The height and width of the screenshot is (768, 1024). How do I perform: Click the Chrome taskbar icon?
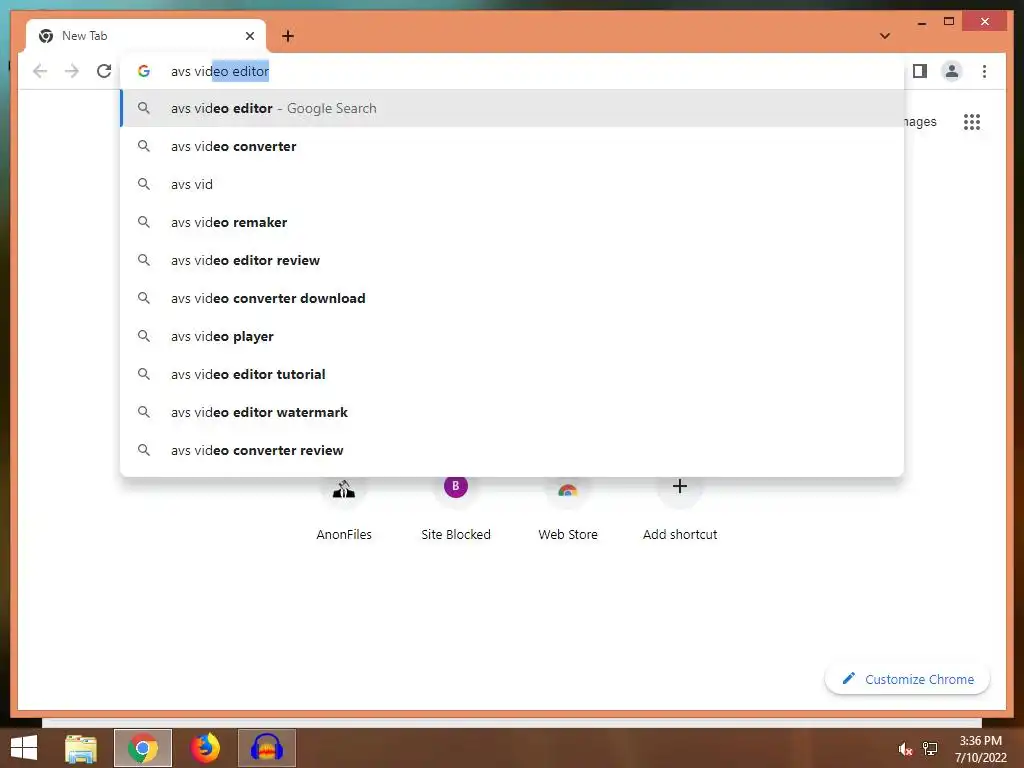(x=142, y=748)
